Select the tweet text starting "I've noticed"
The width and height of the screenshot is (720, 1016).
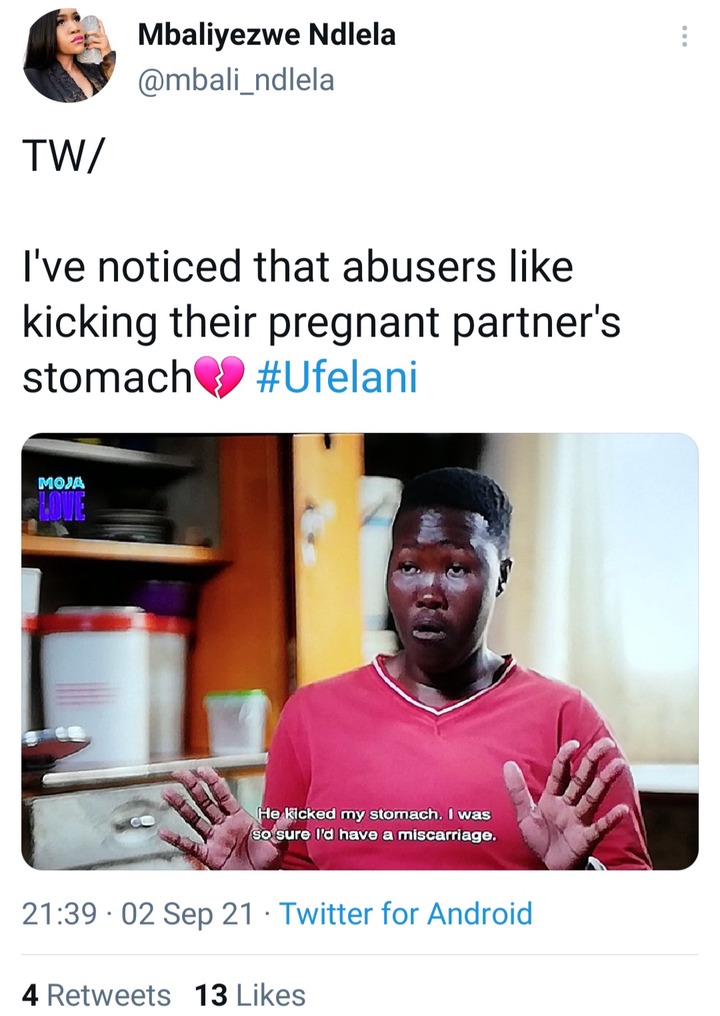[321, 321]
